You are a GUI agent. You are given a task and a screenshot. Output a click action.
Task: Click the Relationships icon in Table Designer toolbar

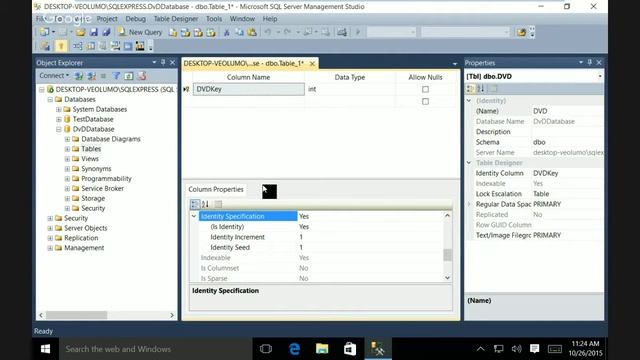point(78,46)
